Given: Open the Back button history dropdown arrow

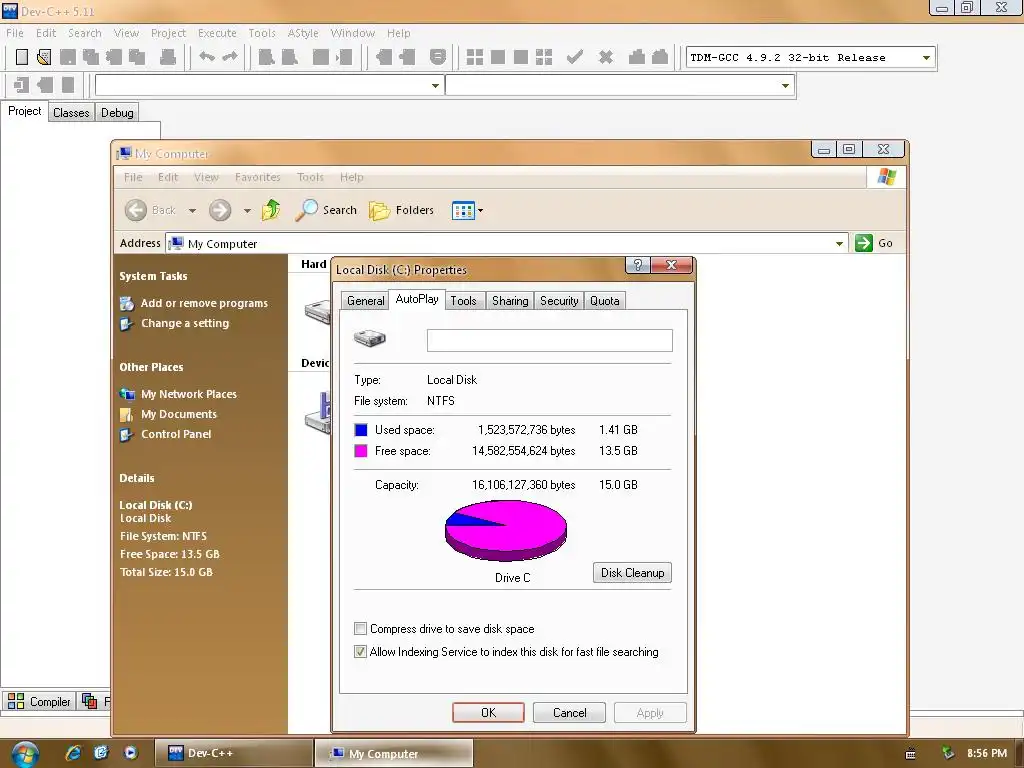Looking at the screenshot, I should 192,210.
